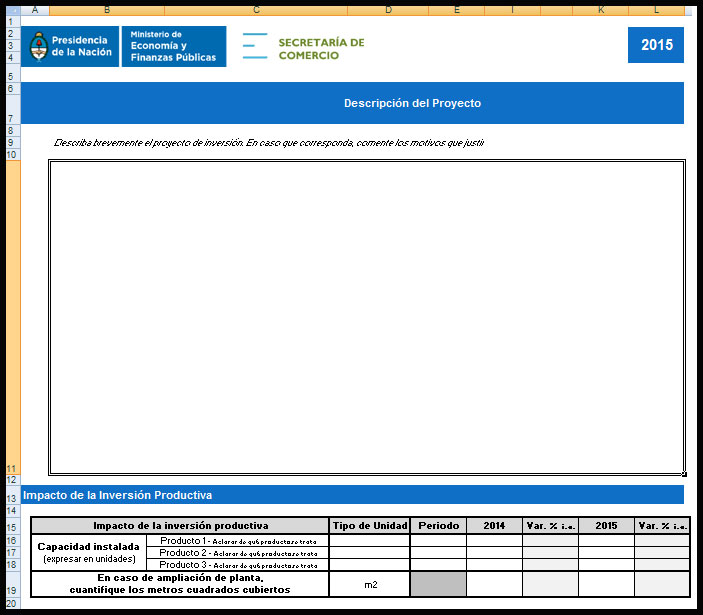
Task: Click the 2015 cell for Producto 1
Action: point(605,540)
